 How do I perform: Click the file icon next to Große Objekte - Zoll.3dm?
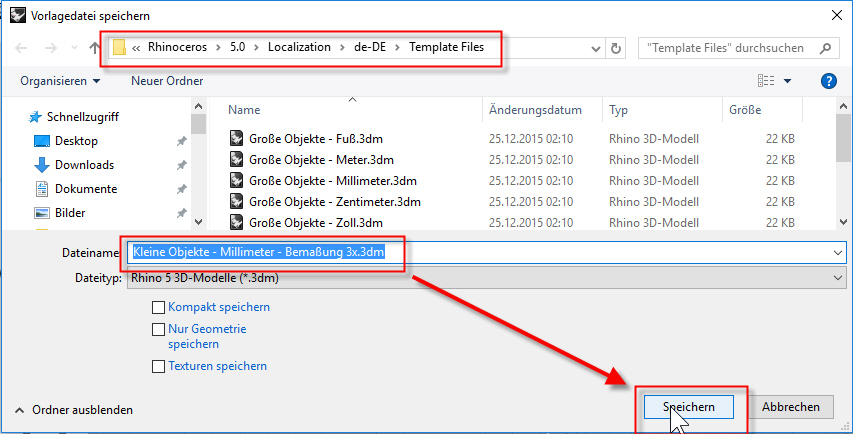tap(236, 222)
